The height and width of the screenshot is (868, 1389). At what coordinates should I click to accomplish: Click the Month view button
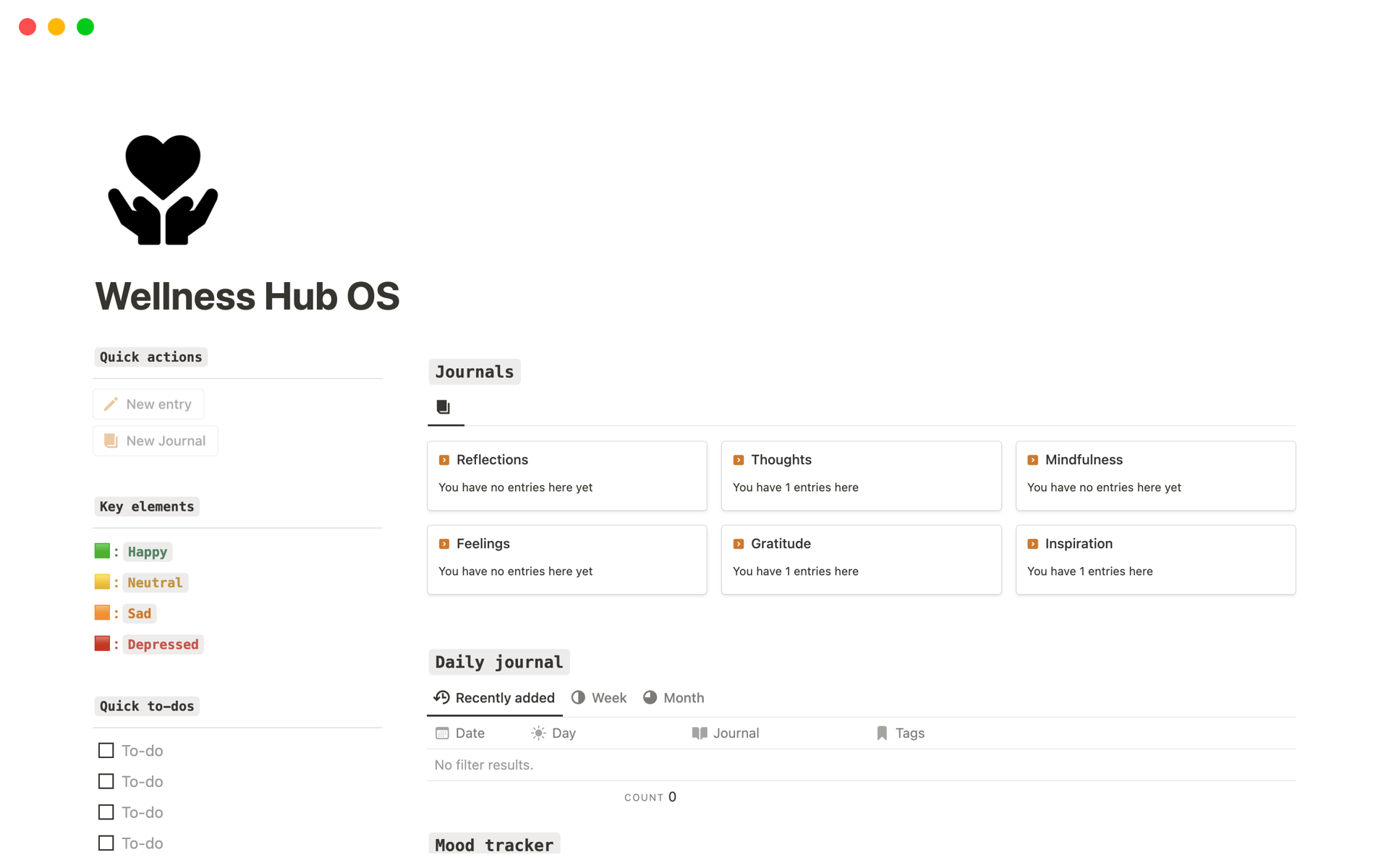pyautogui.click(x=681, y=697)
